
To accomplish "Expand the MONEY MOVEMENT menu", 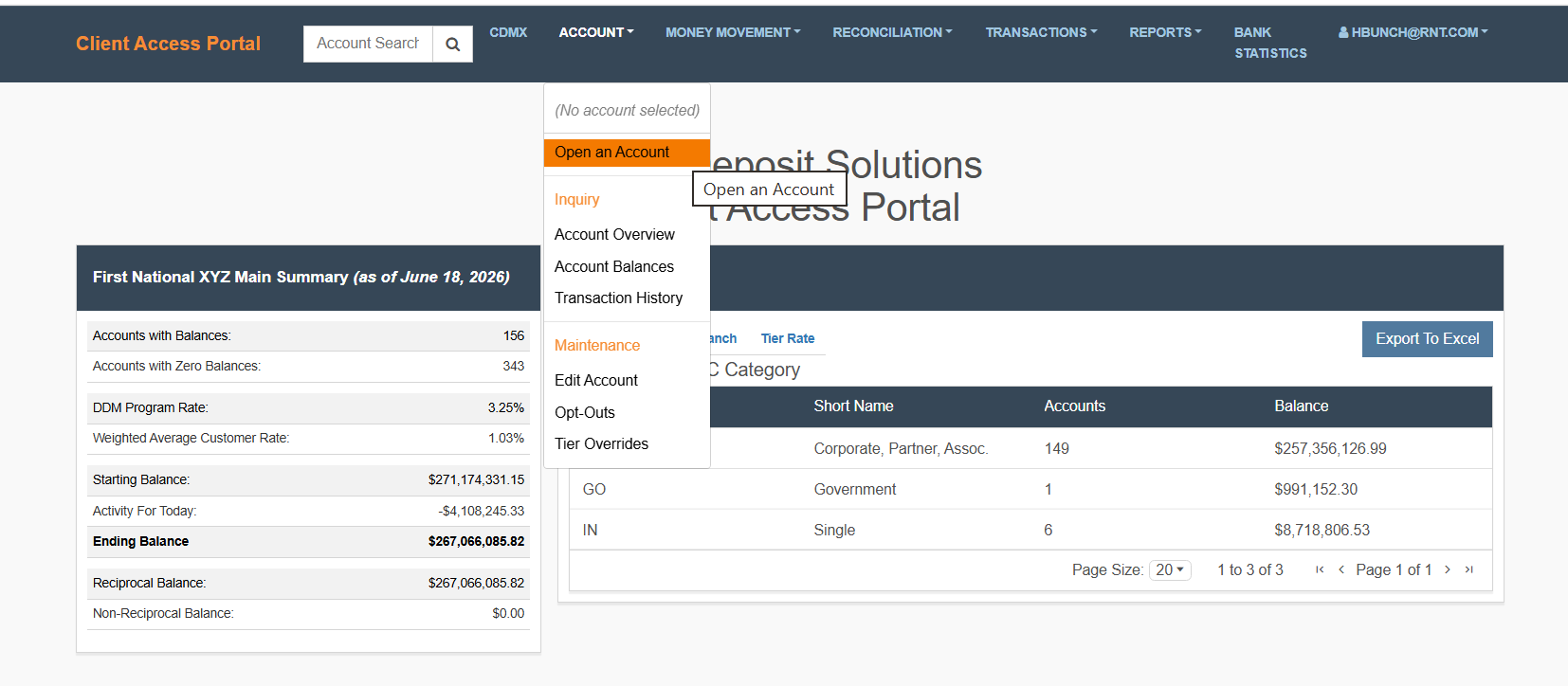I will pyautogui.click(x=733, y=32).
